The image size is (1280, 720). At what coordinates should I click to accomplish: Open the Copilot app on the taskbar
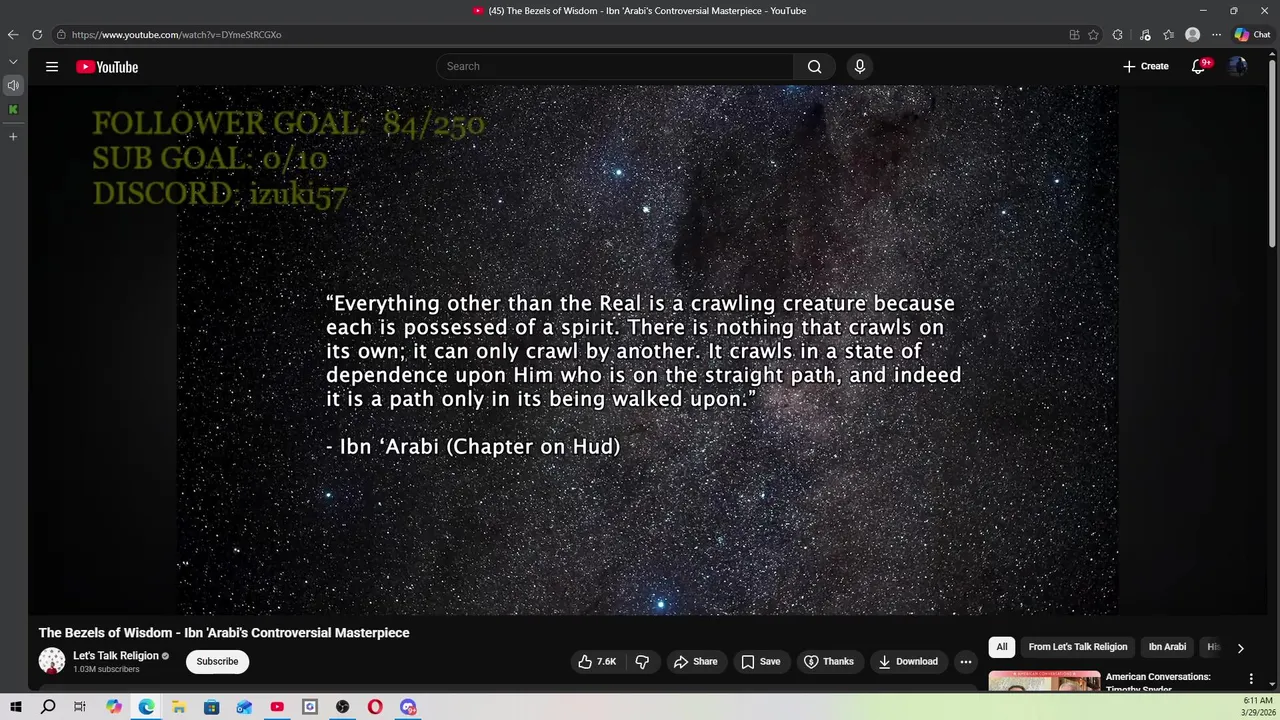(114, 707)
